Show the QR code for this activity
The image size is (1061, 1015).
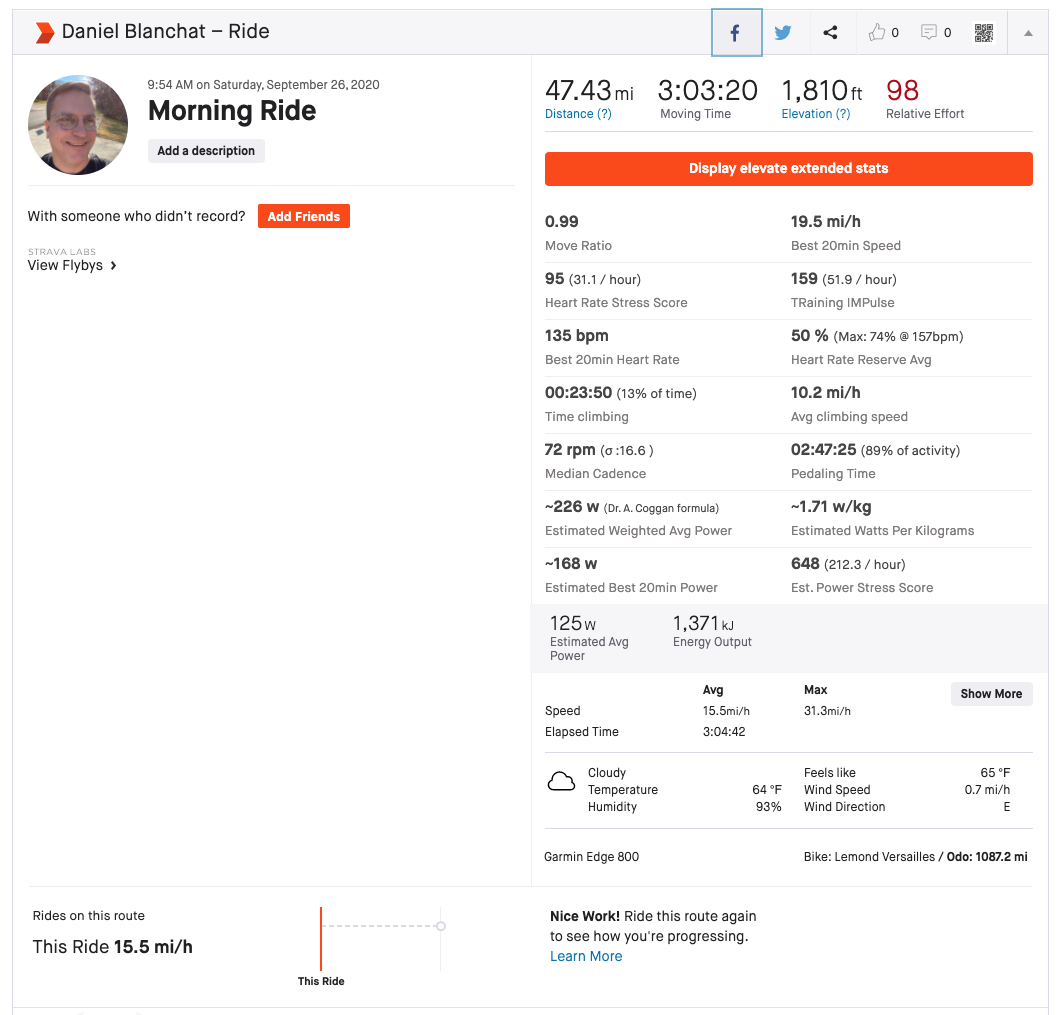pos(984,32)
